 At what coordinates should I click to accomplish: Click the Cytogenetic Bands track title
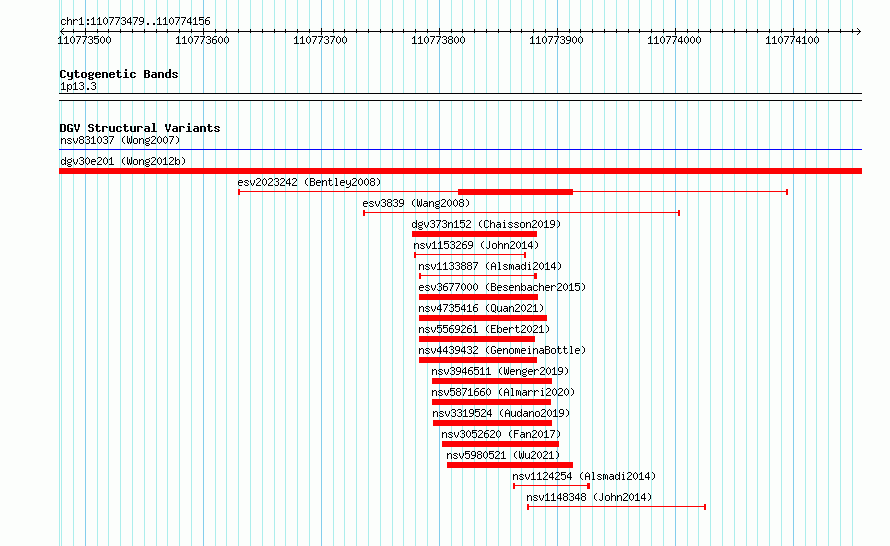(119, 74)
